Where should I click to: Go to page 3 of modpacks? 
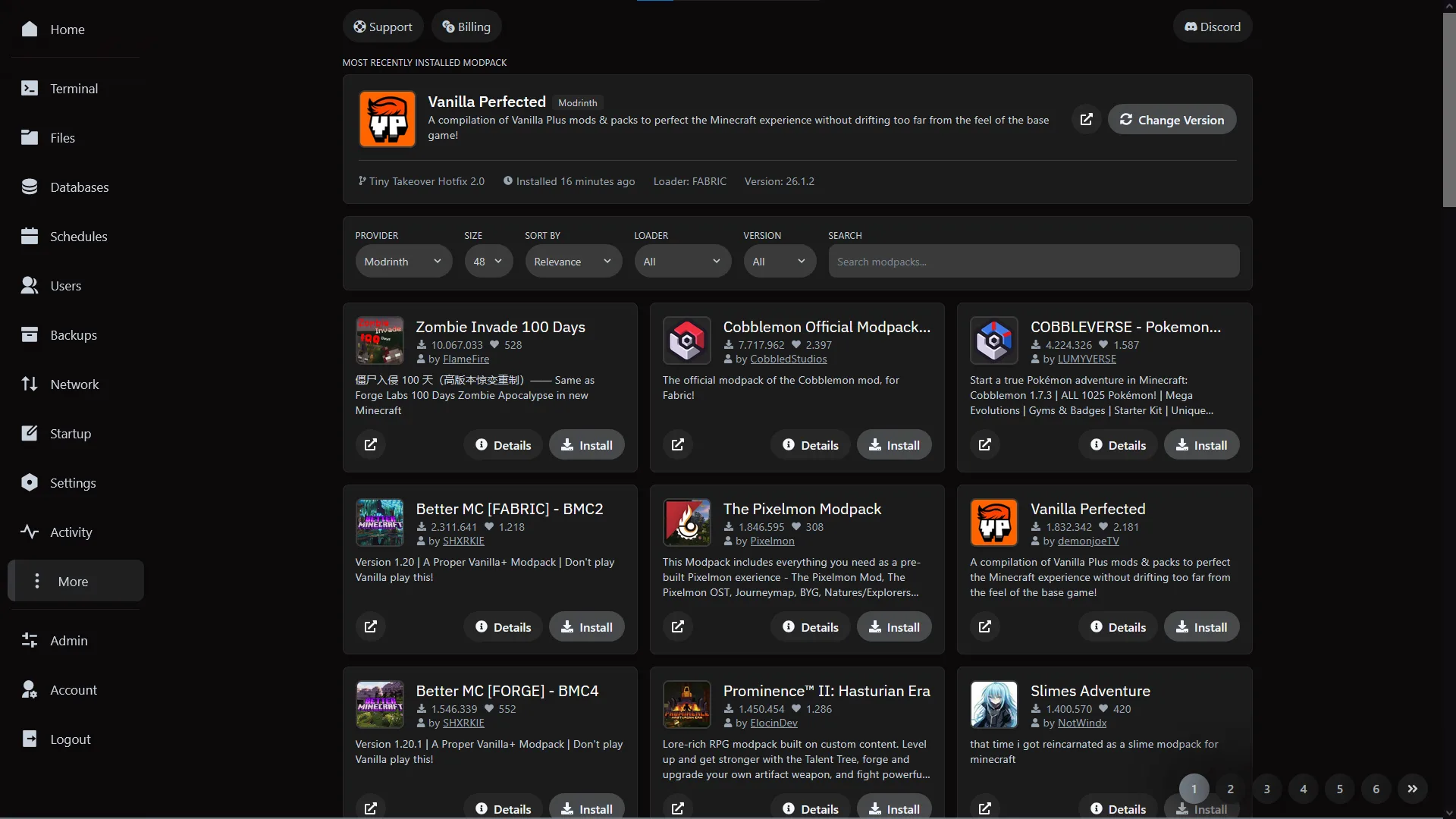coord(1266,789)
